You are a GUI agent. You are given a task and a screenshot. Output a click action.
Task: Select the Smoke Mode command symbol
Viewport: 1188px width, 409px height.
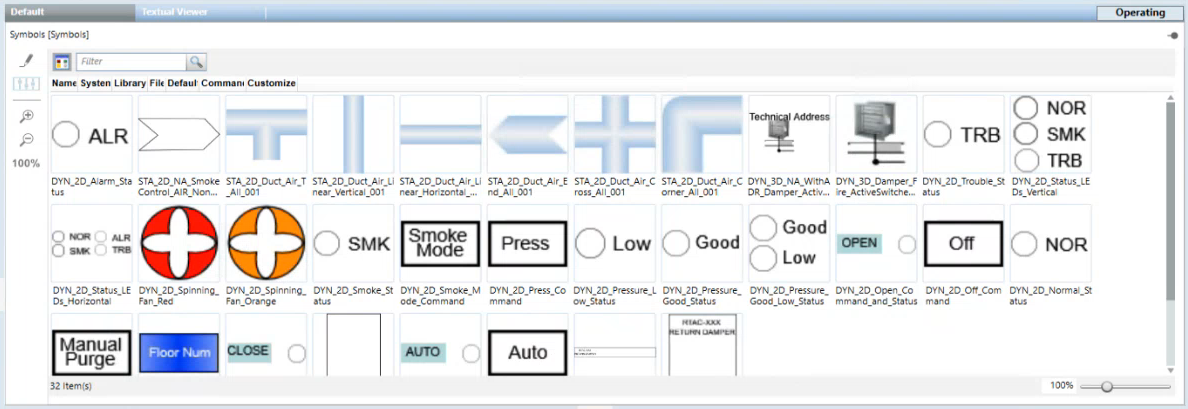click(439, 244)
